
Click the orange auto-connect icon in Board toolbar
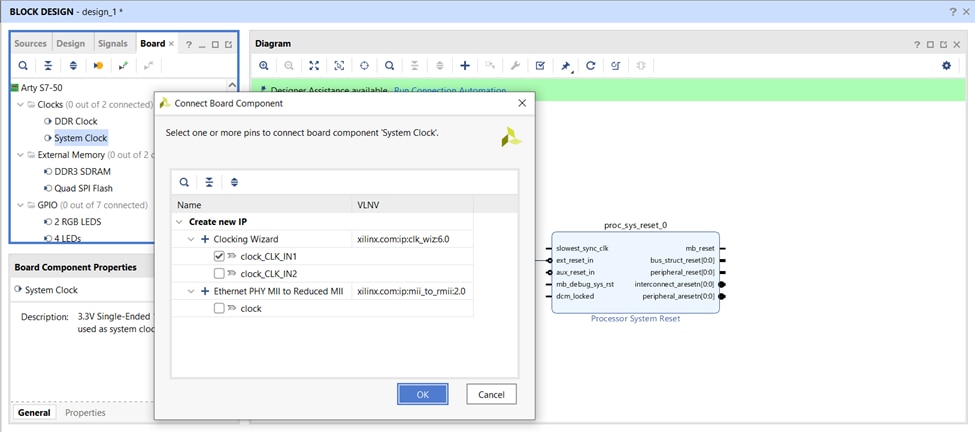point(98,65)
